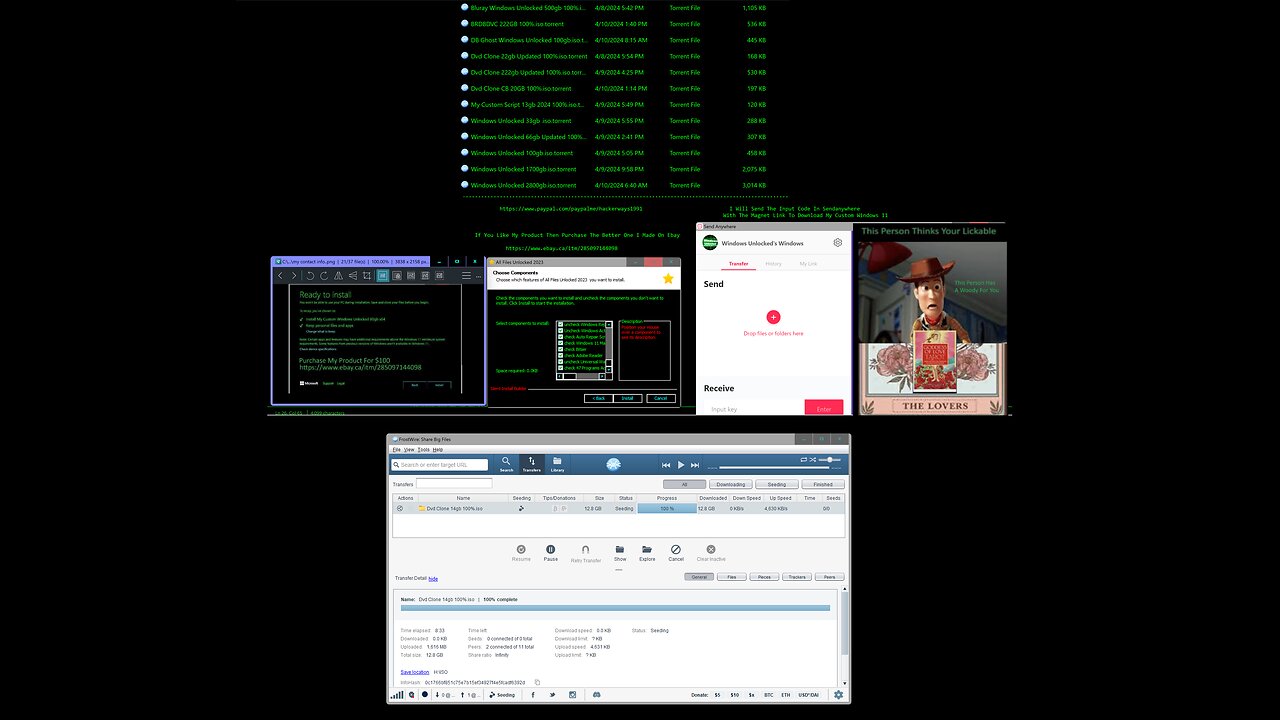Open FrostWire settings gear icon
1280x720 pixels.
click(x=838, y=695)
